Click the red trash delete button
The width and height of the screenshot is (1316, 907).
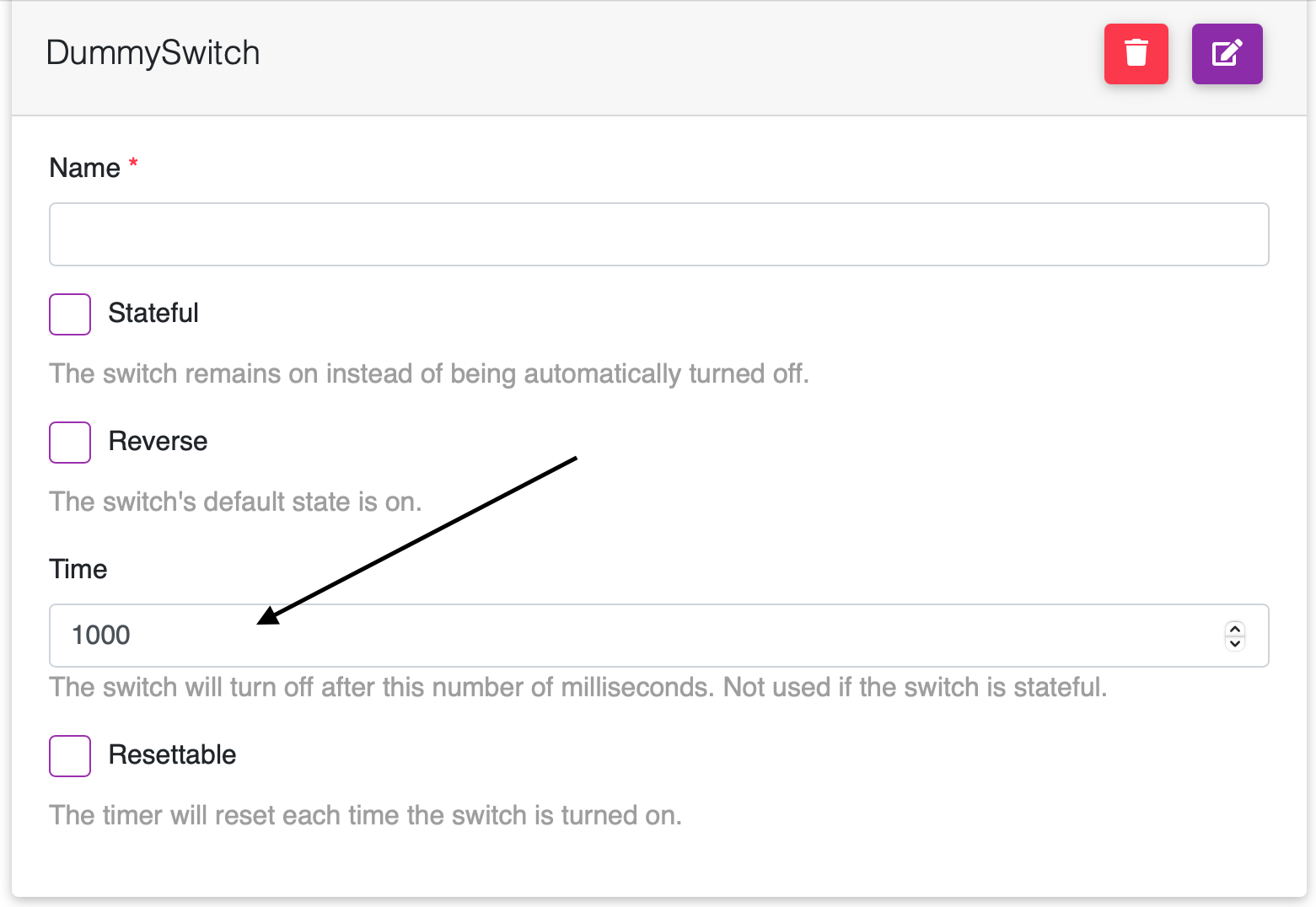(1136, 54)
